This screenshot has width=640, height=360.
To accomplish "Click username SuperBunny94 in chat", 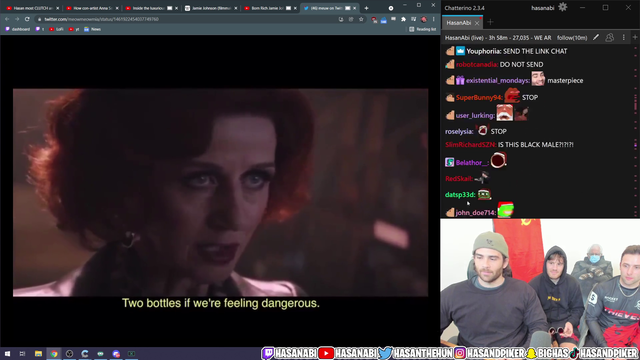I will 479,98.
